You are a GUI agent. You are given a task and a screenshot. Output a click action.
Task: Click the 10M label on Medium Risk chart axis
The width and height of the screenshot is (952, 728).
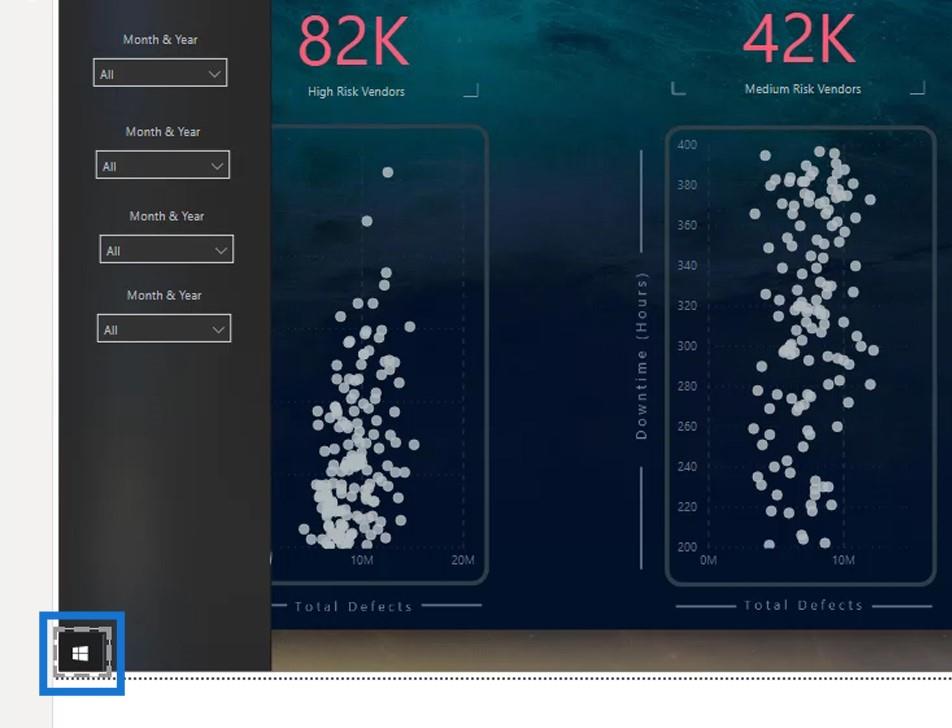click(x=843, y=560)
